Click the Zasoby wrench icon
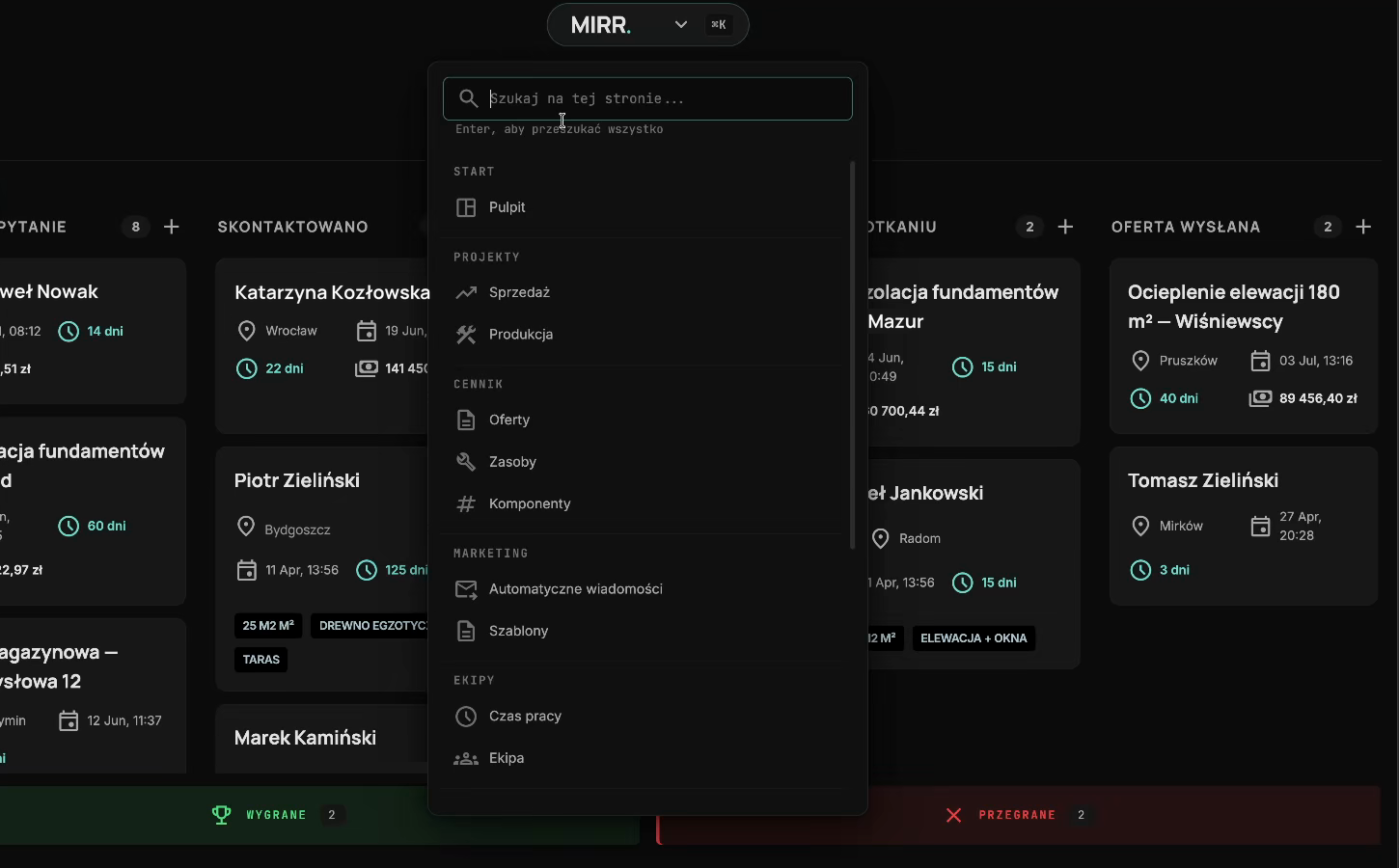This screenshot has width=1399, height=868. pyautogui.click(x=466, y=462)
